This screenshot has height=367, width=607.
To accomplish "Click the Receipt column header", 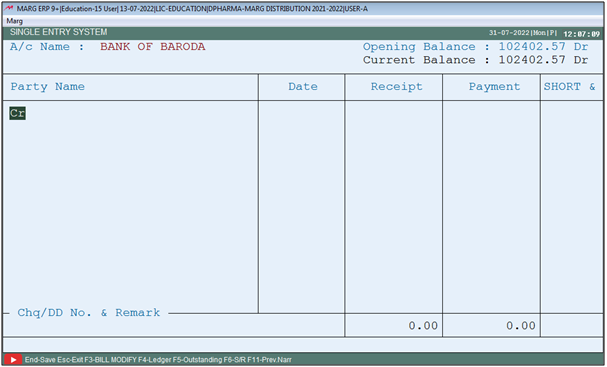I will click(396, 87).
